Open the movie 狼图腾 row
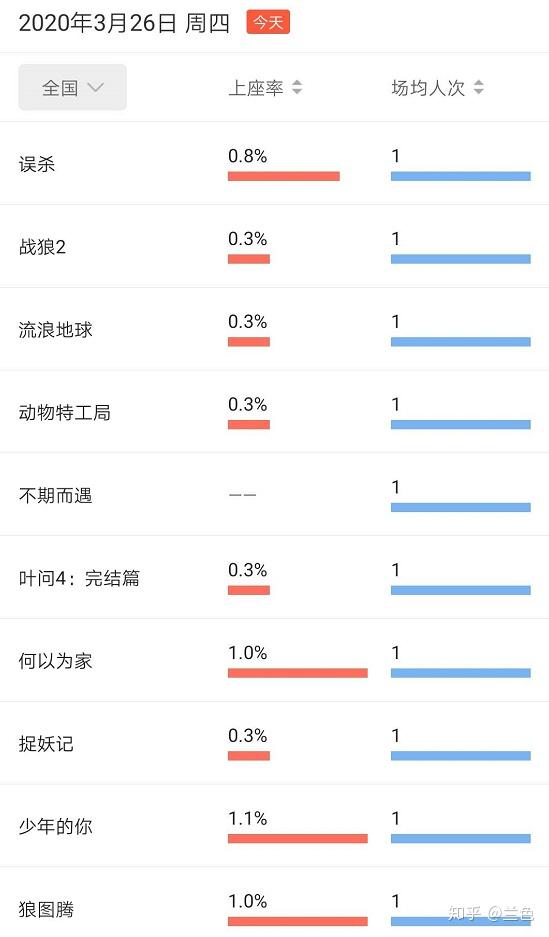549x937 pixels. (x=274, y=902)
